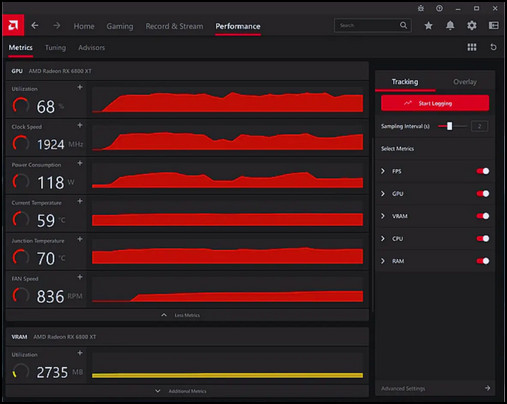Click the Advanced Settings arrow icon
This screenshot has height=404, width=507.
(487, 388)
